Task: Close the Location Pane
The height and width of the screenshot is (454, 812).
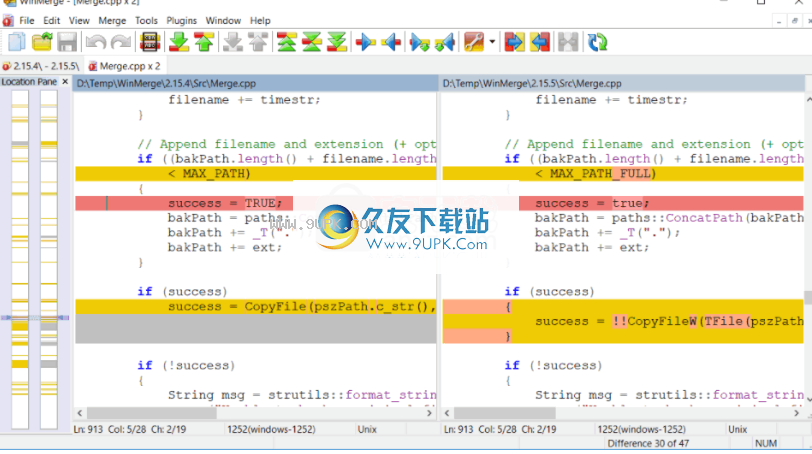Action: pos(65,82)
